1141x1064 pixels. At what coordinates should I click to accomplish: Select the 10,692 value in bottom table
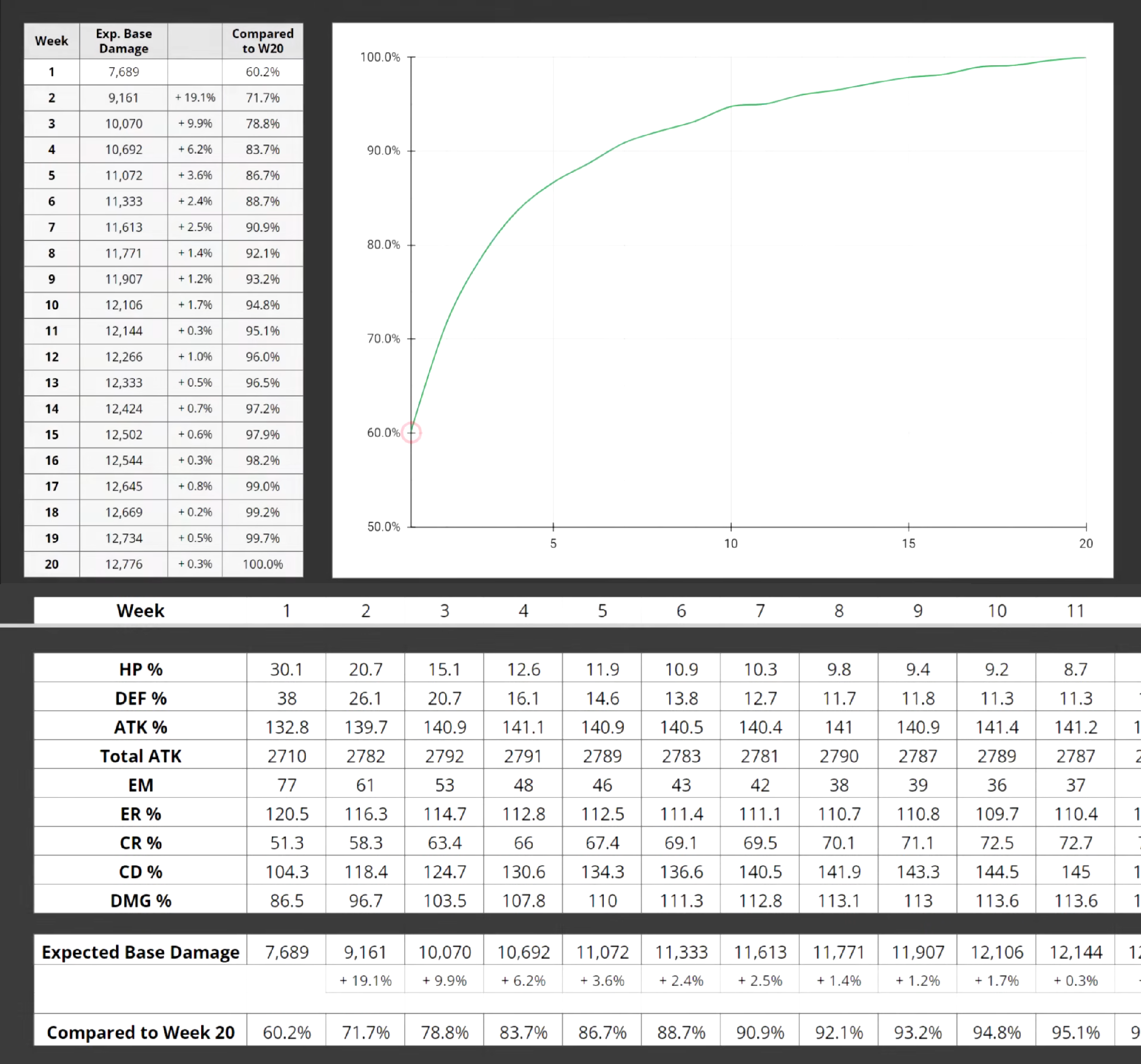point(524,952)
